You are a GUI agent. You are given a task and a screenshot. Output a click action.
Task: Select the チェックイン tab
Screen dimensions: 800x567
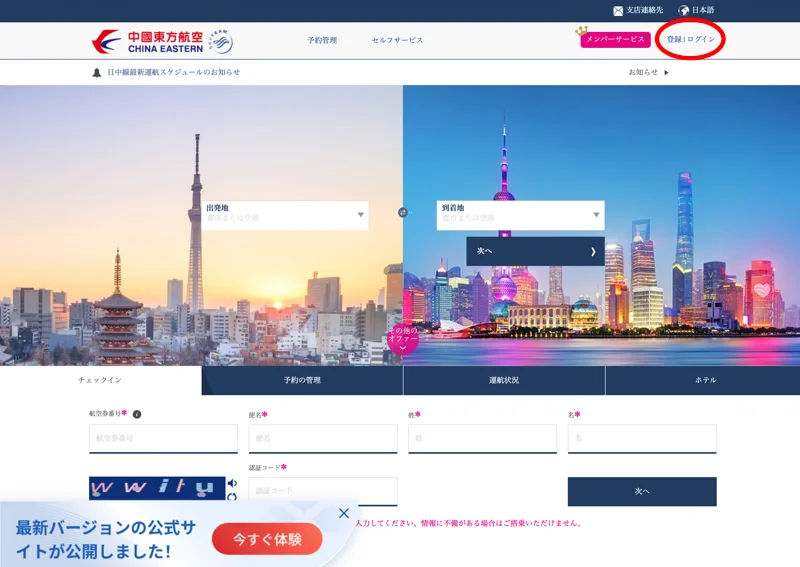point(101,380)
